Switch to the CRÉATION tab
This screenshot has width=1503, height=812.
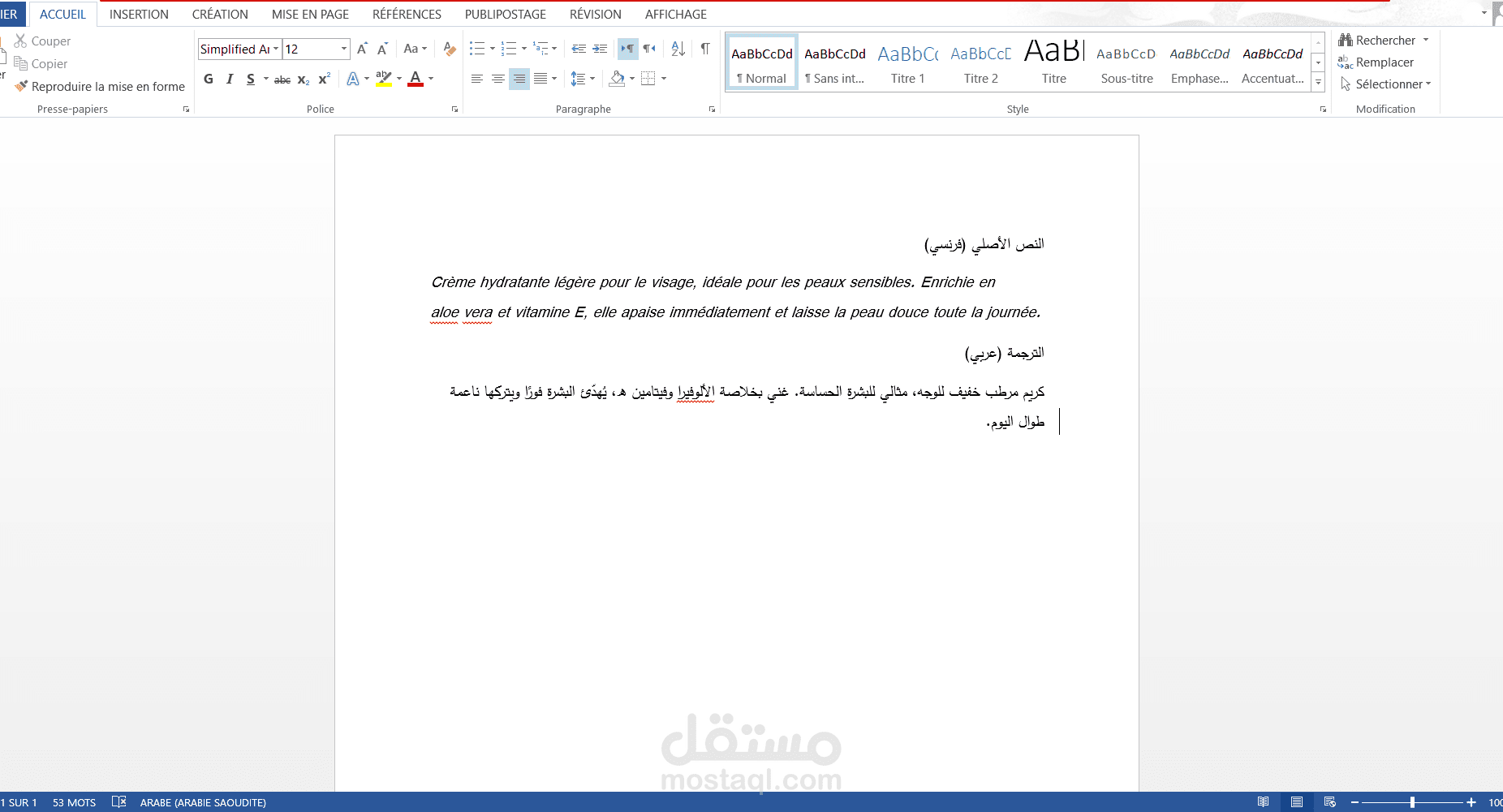(220, 15)
